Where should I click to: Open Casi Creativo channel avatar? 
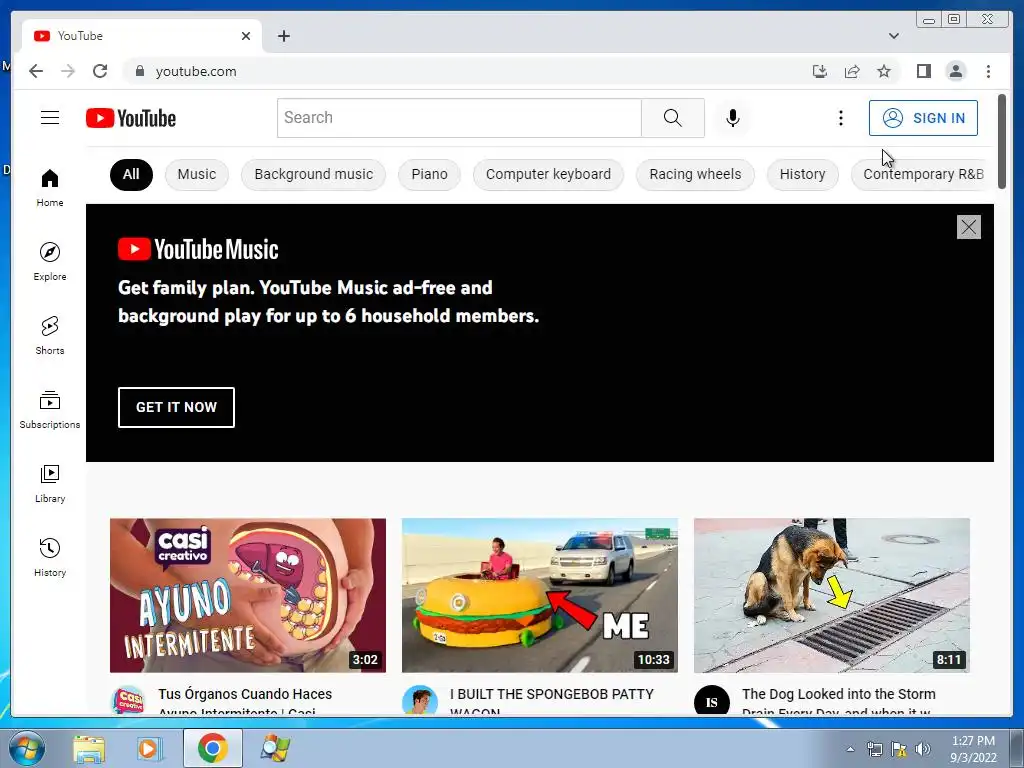click(128, 701)
